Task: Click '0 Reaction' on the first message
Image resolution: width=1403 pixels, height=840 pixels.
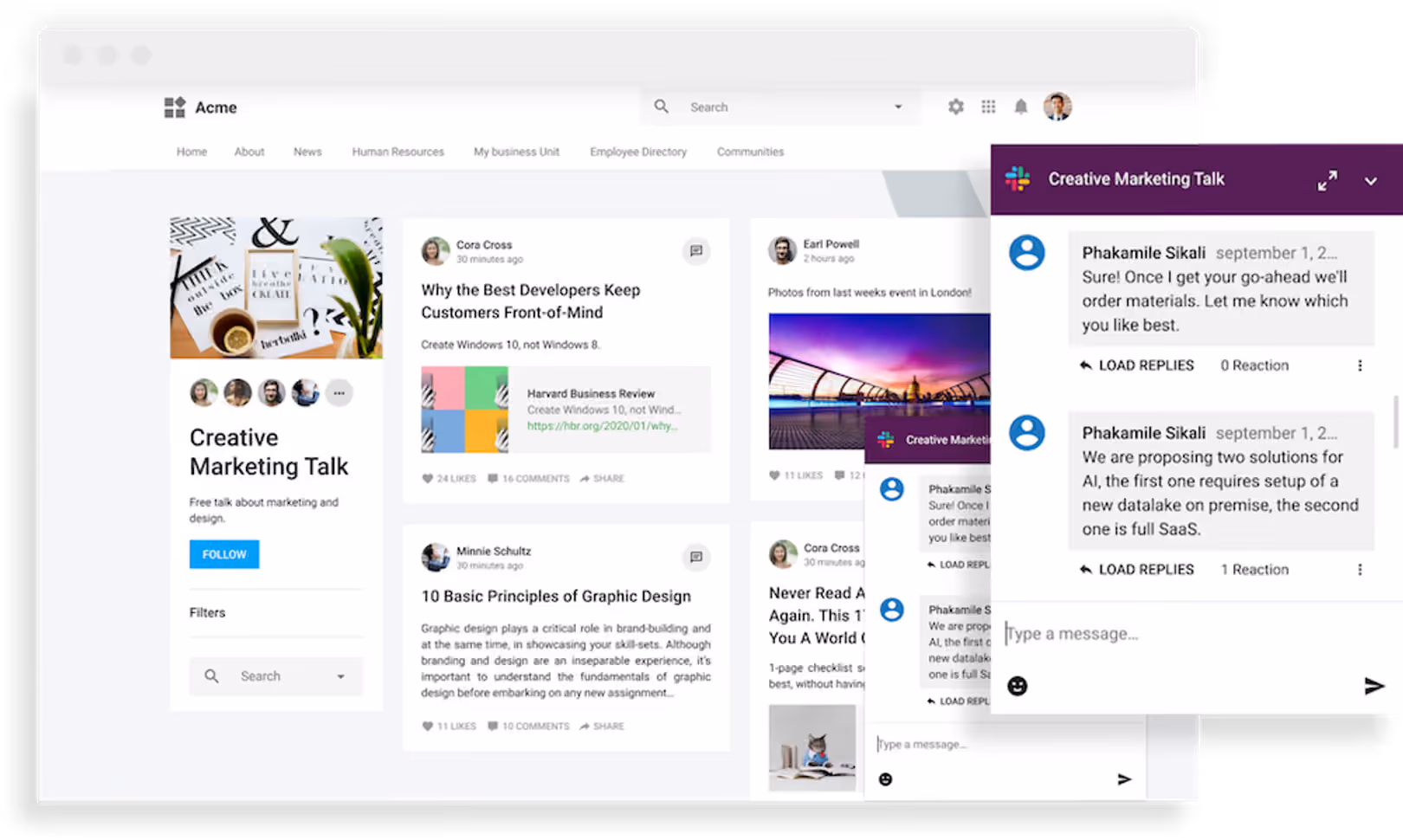Action: coord(1254,365)
